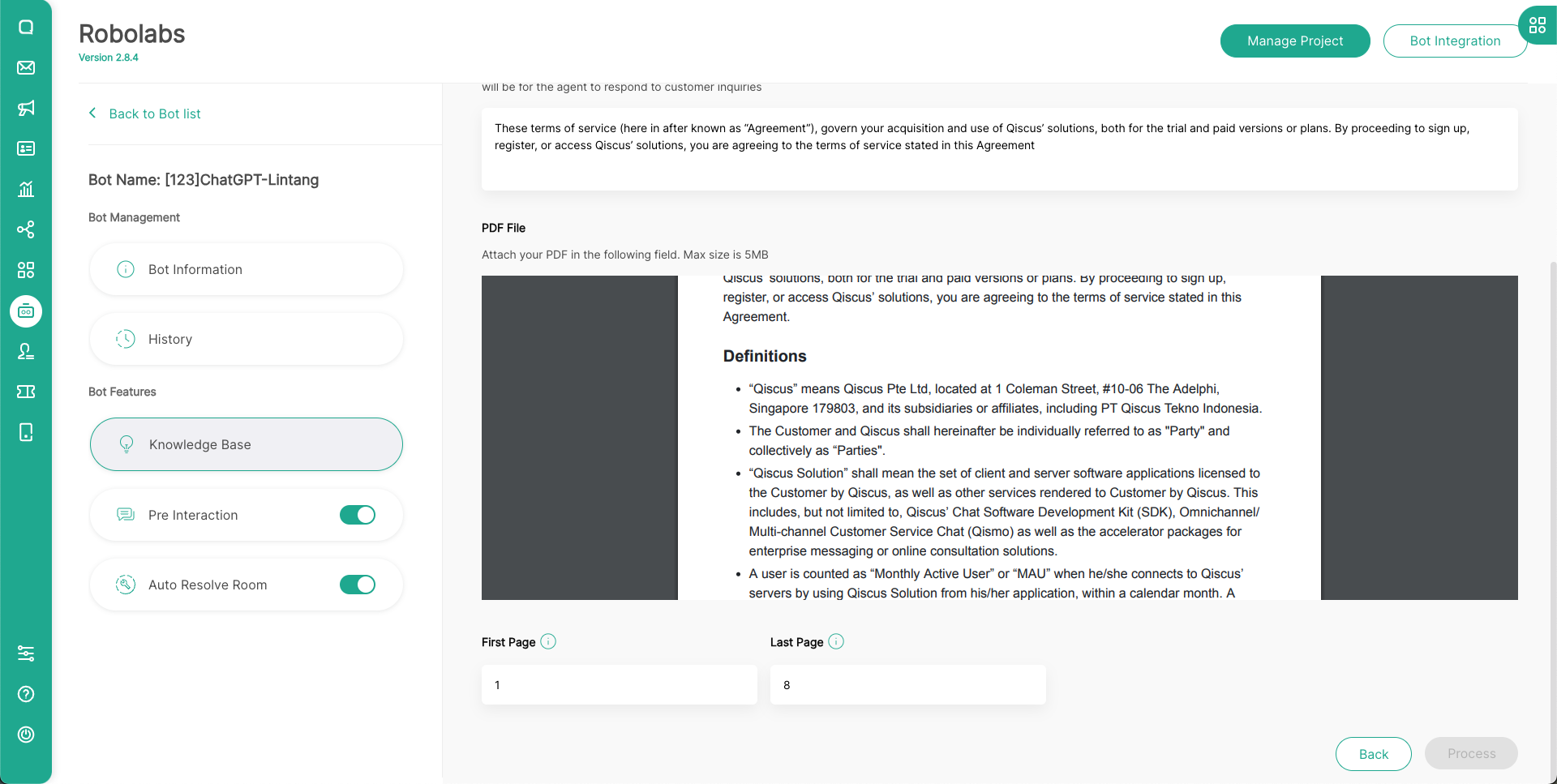Viewport: 1557px width, 784px height.
Task: Click the power logout icon in sidebar
Action: click(26, 735)
